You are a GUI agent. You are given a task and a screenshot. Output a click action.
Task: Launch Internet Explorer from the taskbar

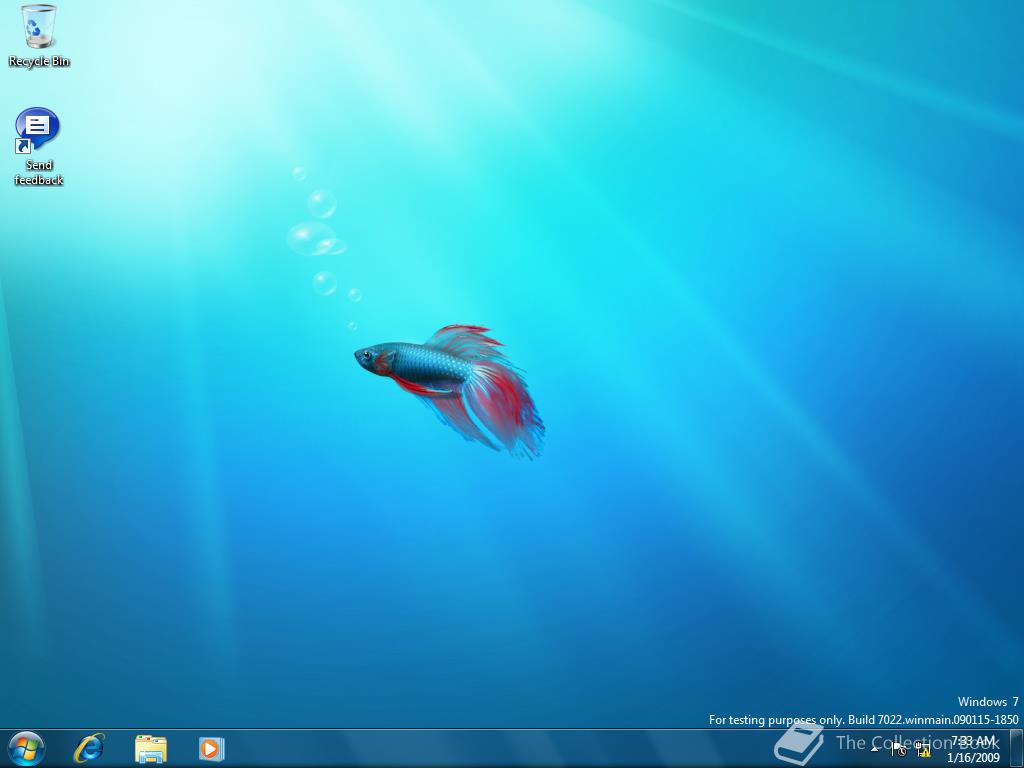coord(89,748)
